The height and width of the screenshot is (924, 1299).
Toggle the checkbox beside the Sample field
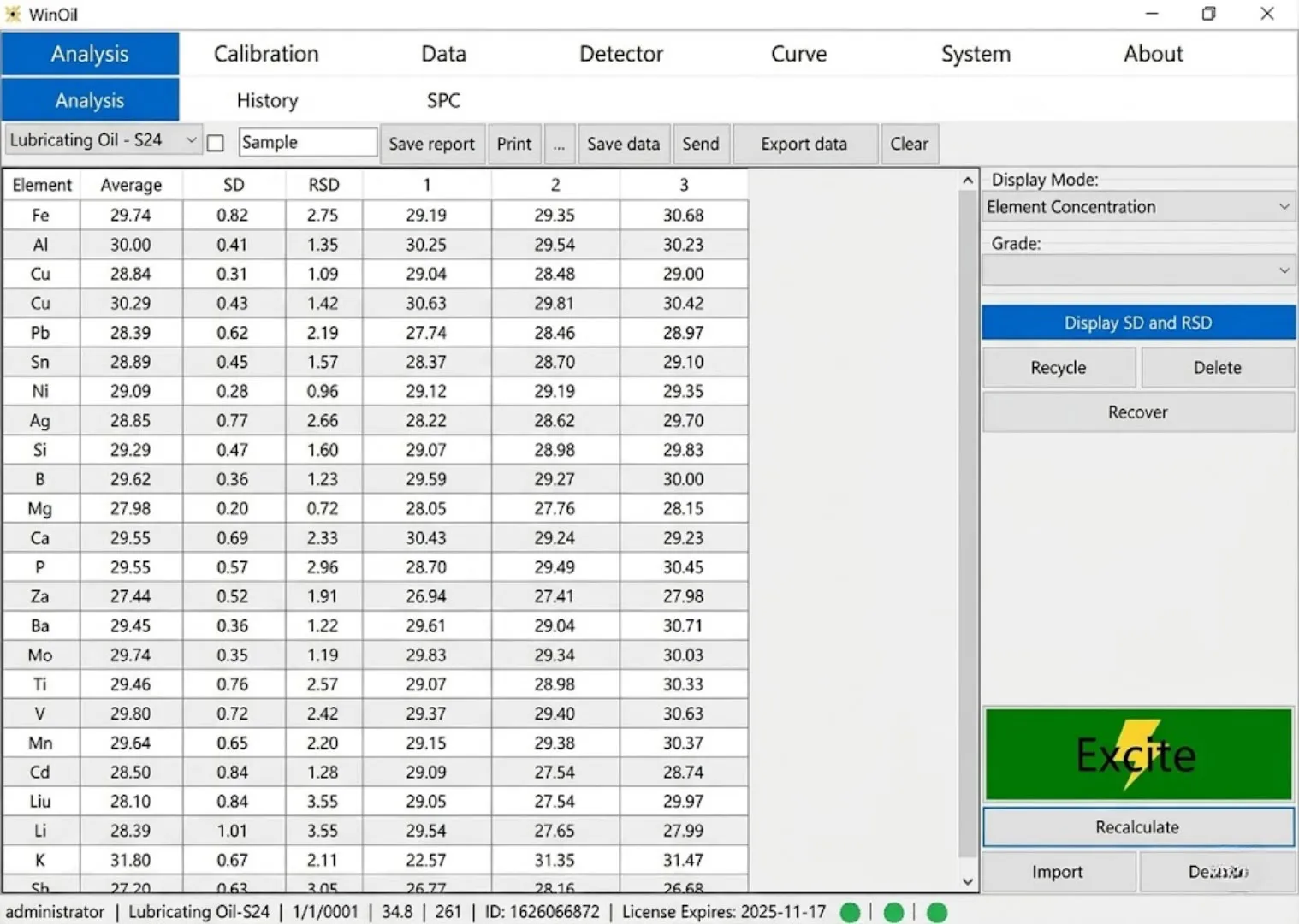(x=216, y=143)
